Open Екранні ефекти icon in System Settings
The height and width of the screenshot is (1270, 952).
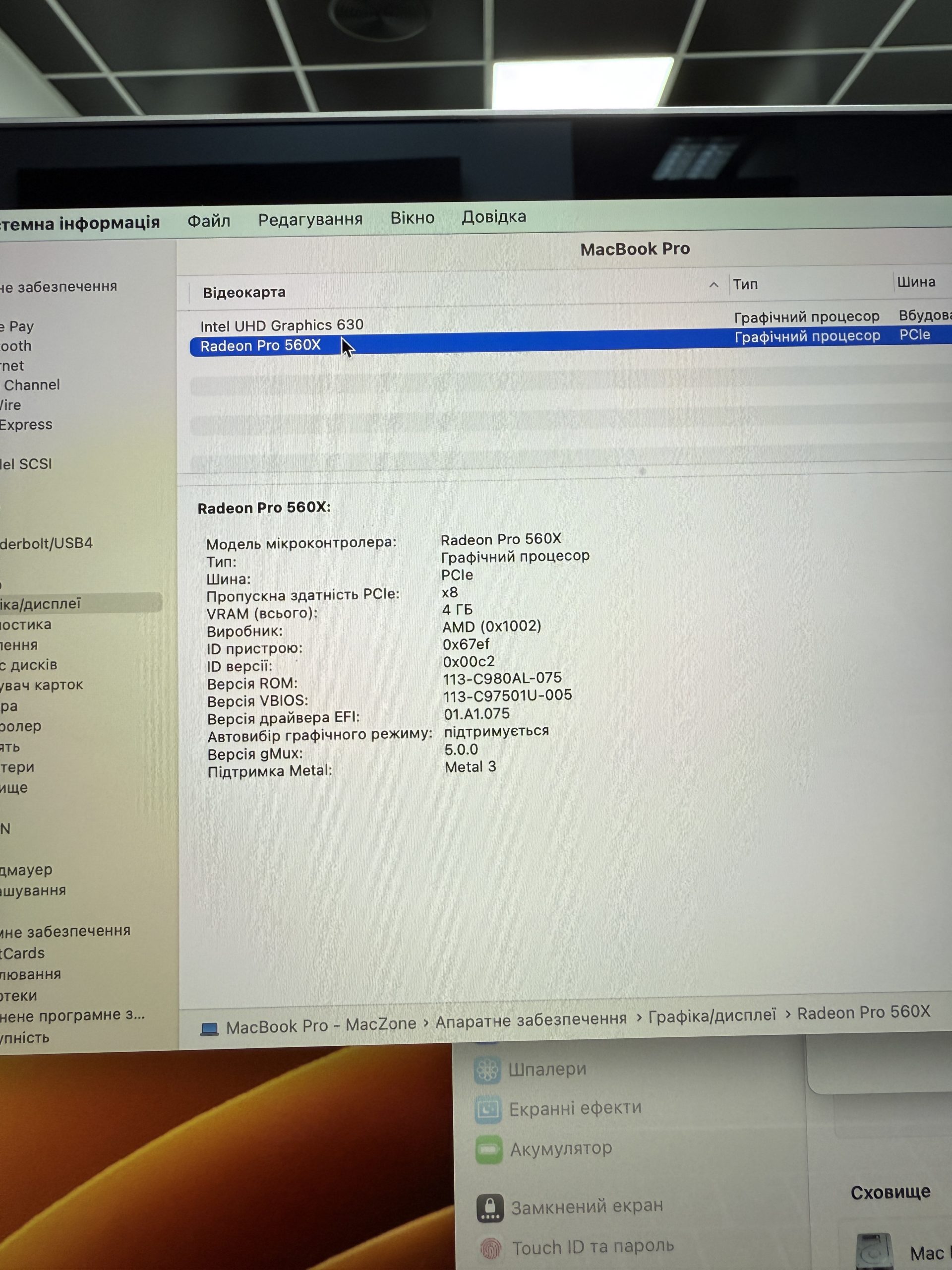(488, 1110)
